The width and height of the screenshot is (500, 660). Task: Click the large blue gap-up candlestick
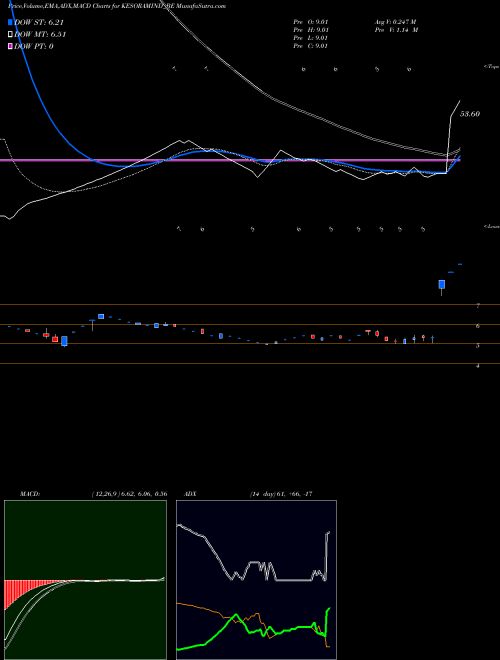[441, 285]
